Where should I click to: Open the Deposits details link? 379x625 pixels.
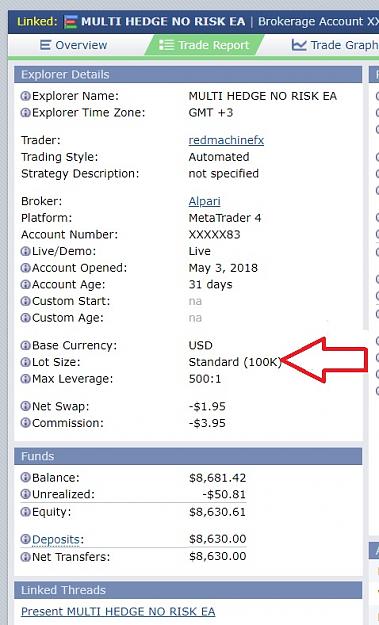(x=57, y=540)
